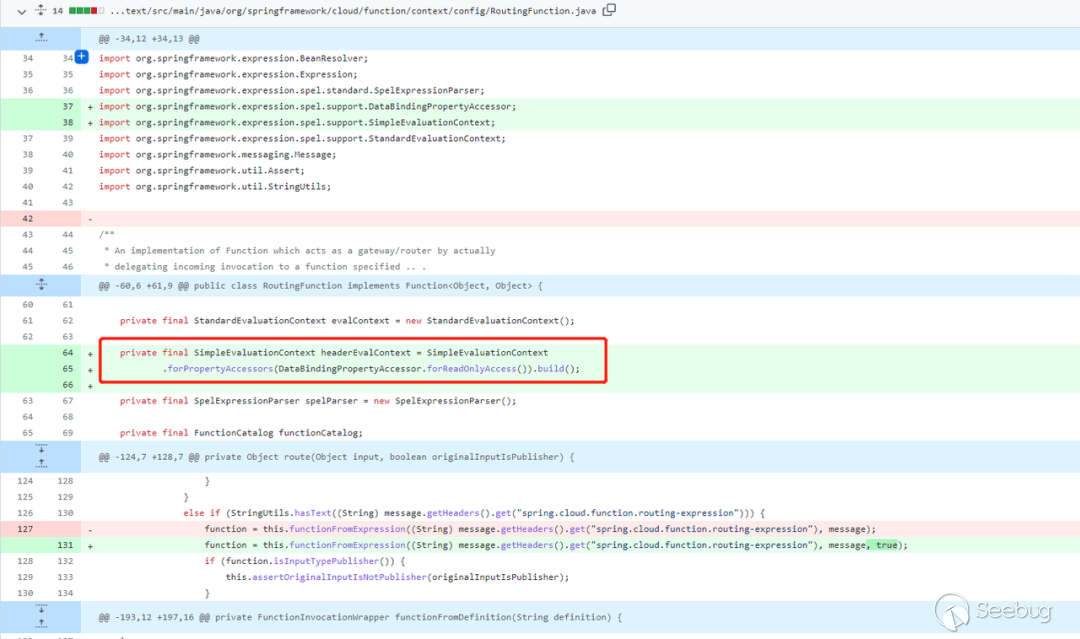The width and height of the screenshot is (1080, 639).
Task: Click the highlighted ', true' addition on line 131
Action: [x=884, y=545]
